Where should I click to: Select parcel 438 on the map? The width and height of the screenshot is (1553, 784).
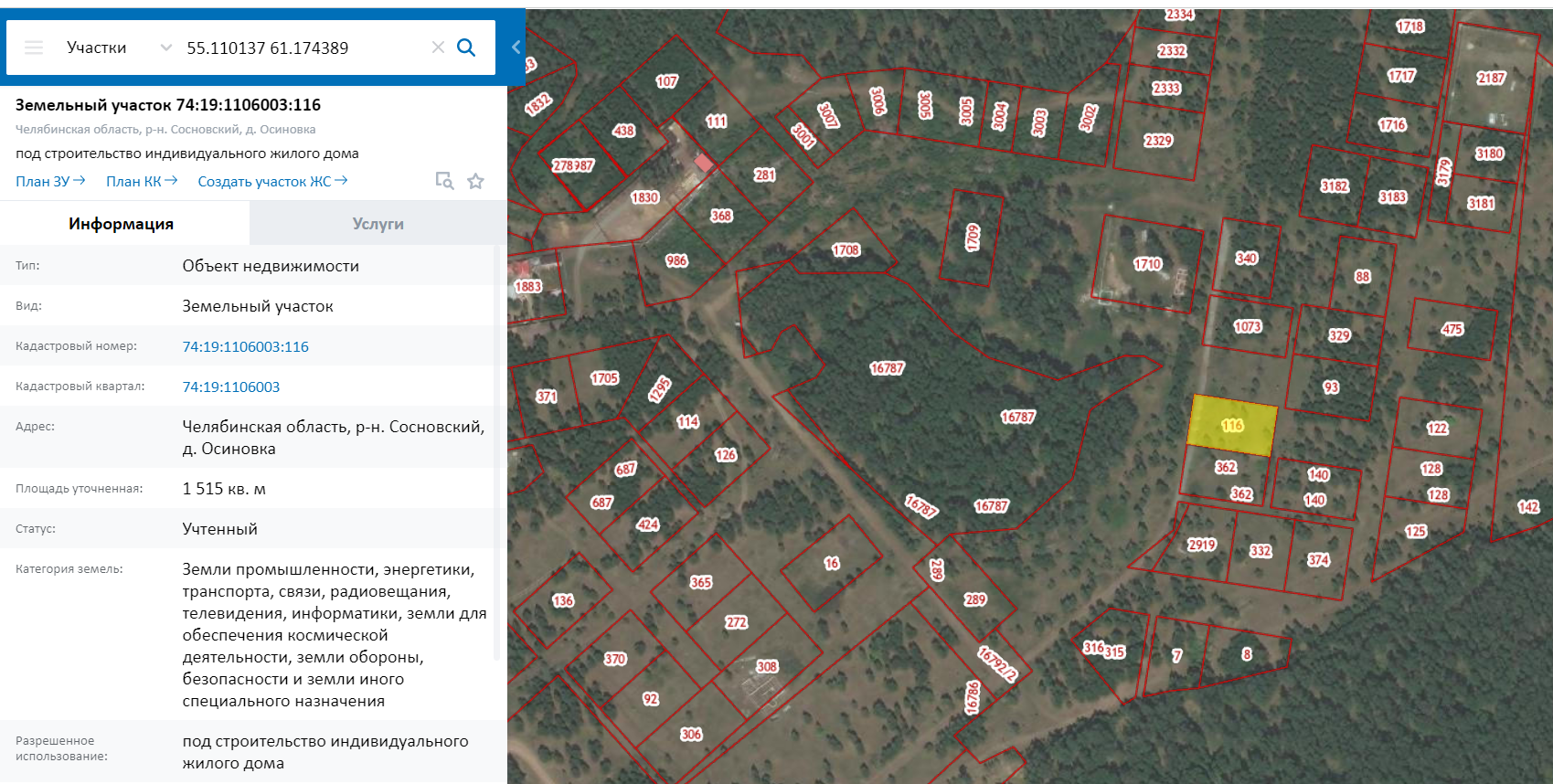pos(623,131)
